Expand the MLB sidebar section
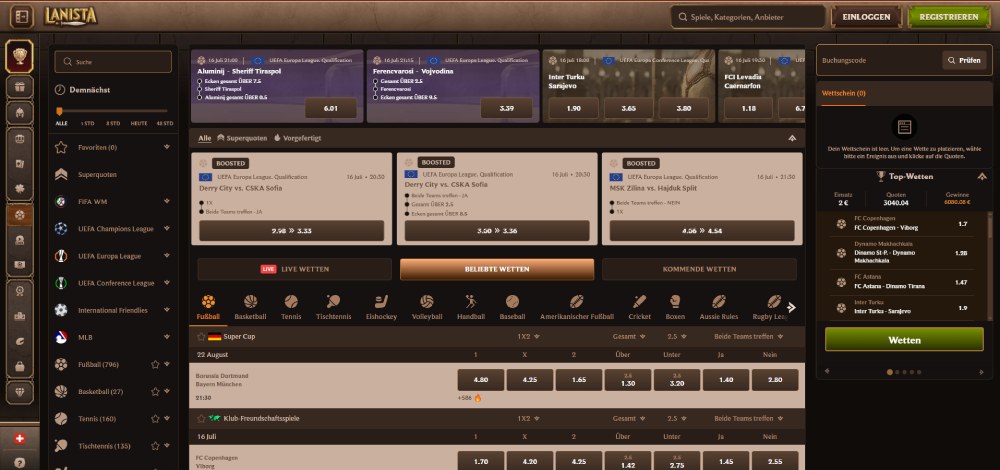Image resolution: width=1000 pixels, height=470 pixels. coord(166,337)
